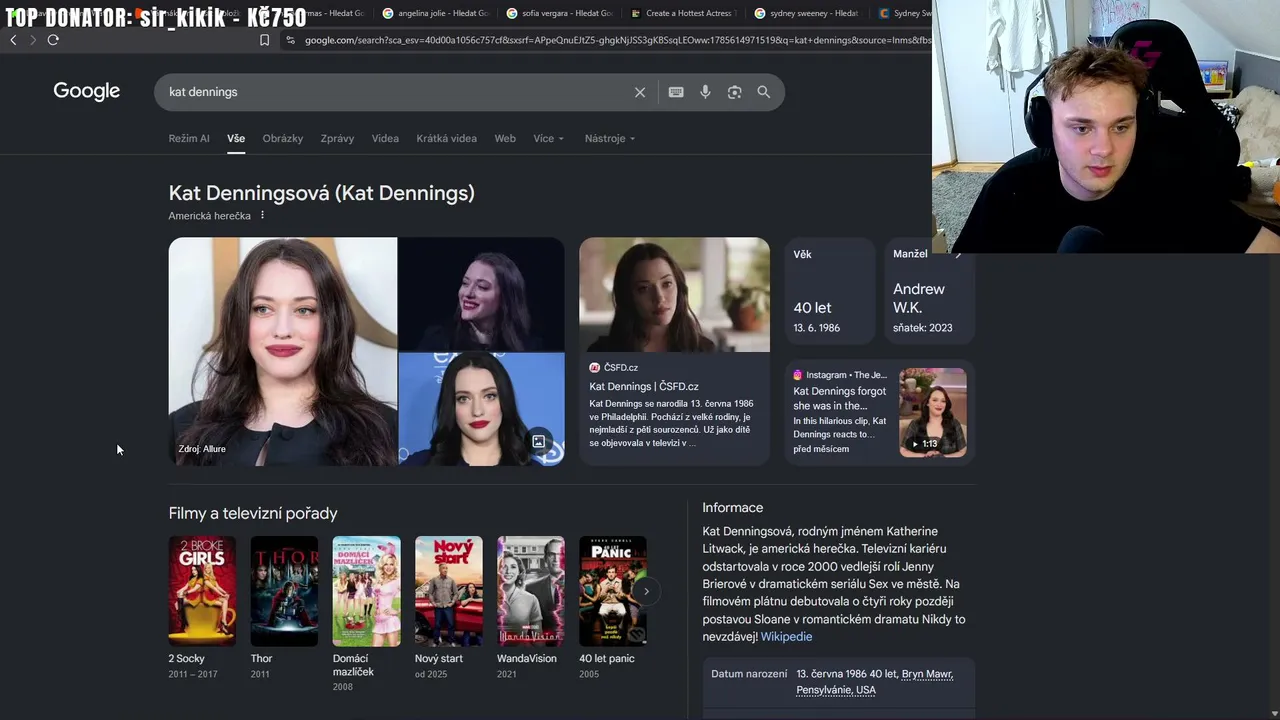Select the Vše results tab

pyautogui.click(x=236, y=138)
